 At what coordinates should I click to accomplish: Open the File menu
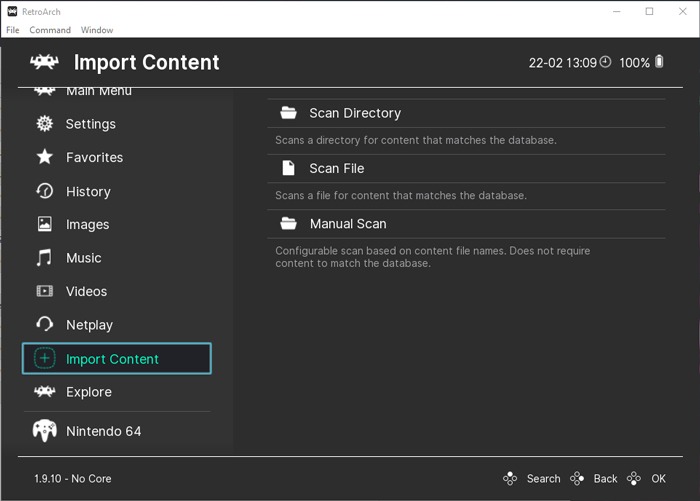pos(12,30)
